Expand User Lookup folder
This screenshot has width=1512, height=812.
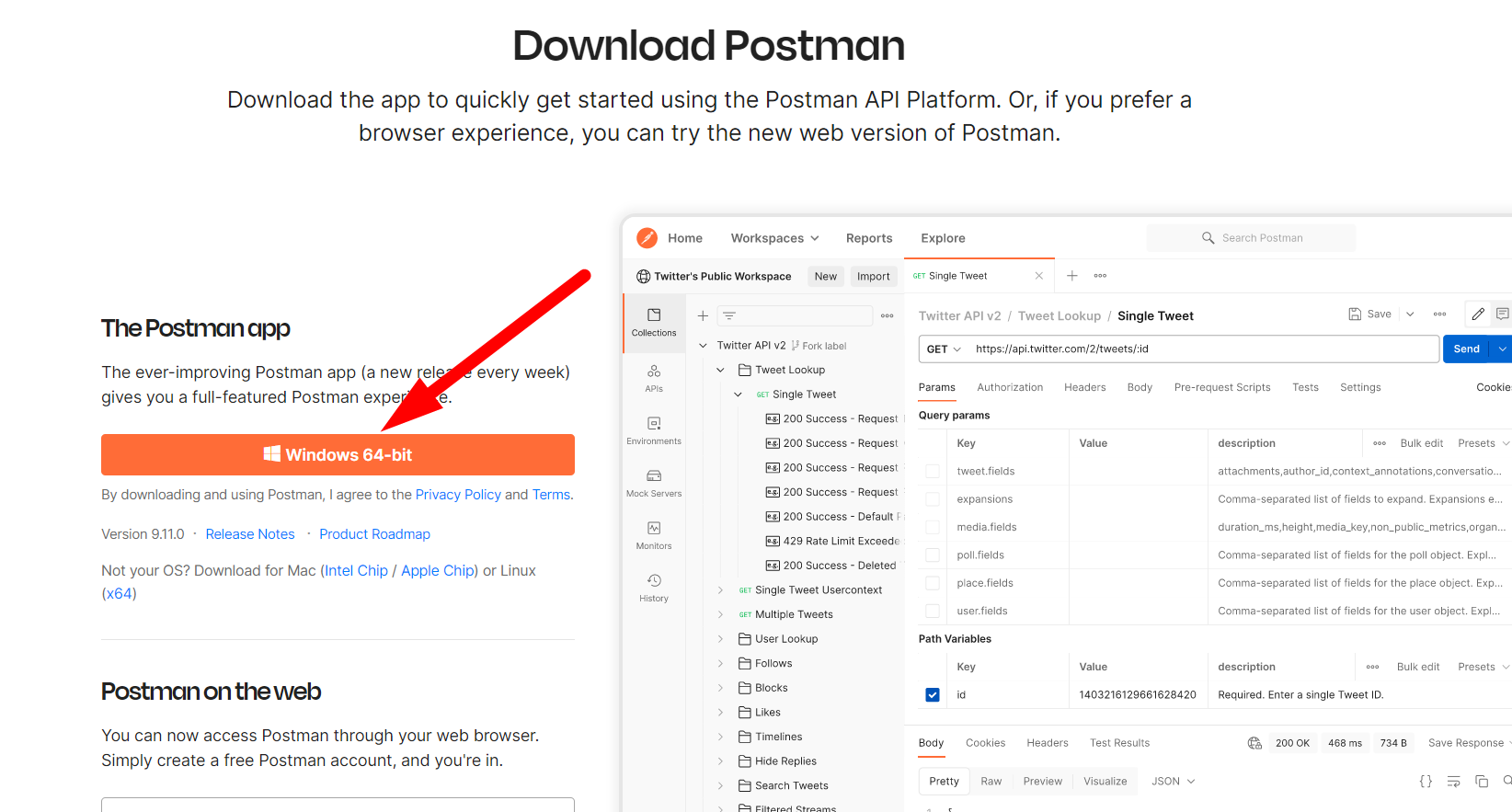click(720, 639)
